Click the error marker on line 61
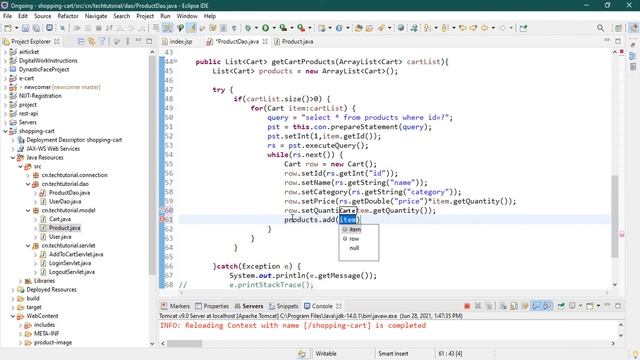640x360 pixels. pyautogui.click(x=162, y=220)
